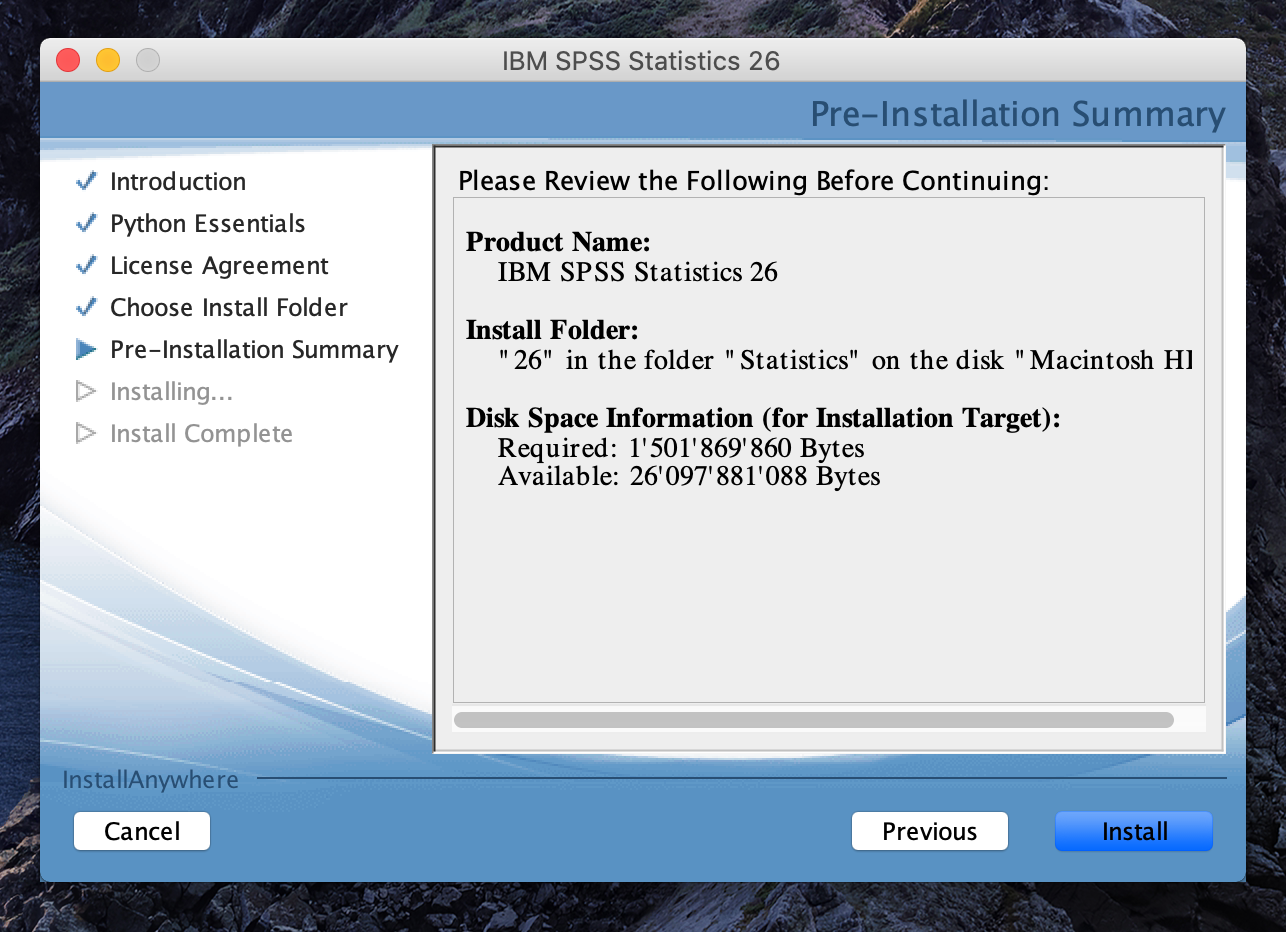
Task: Click the Pre-Installation Summary sidebar step label
Action: coord(254,350)
